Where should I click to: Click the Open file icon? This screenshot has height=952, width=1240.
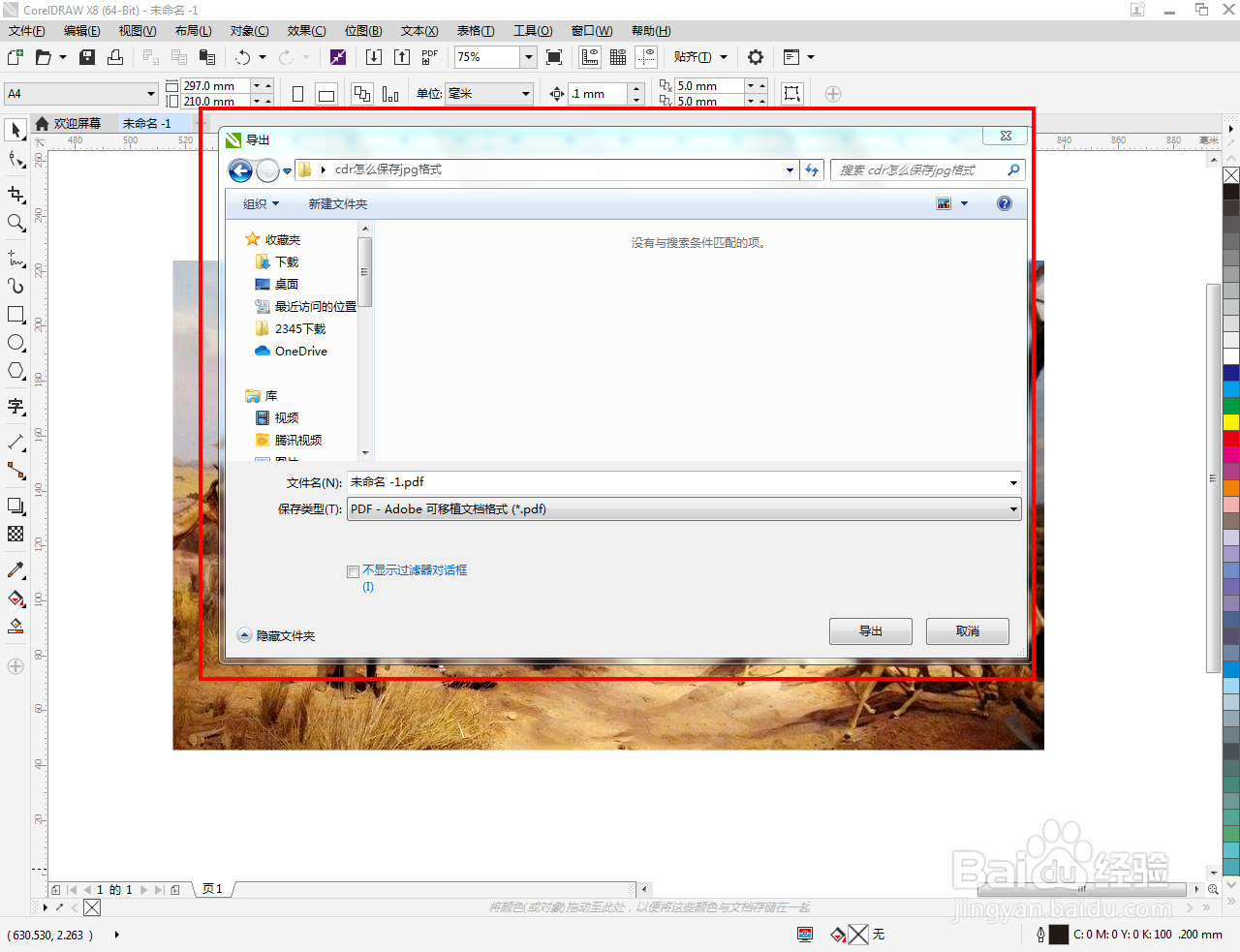(44, 57)
